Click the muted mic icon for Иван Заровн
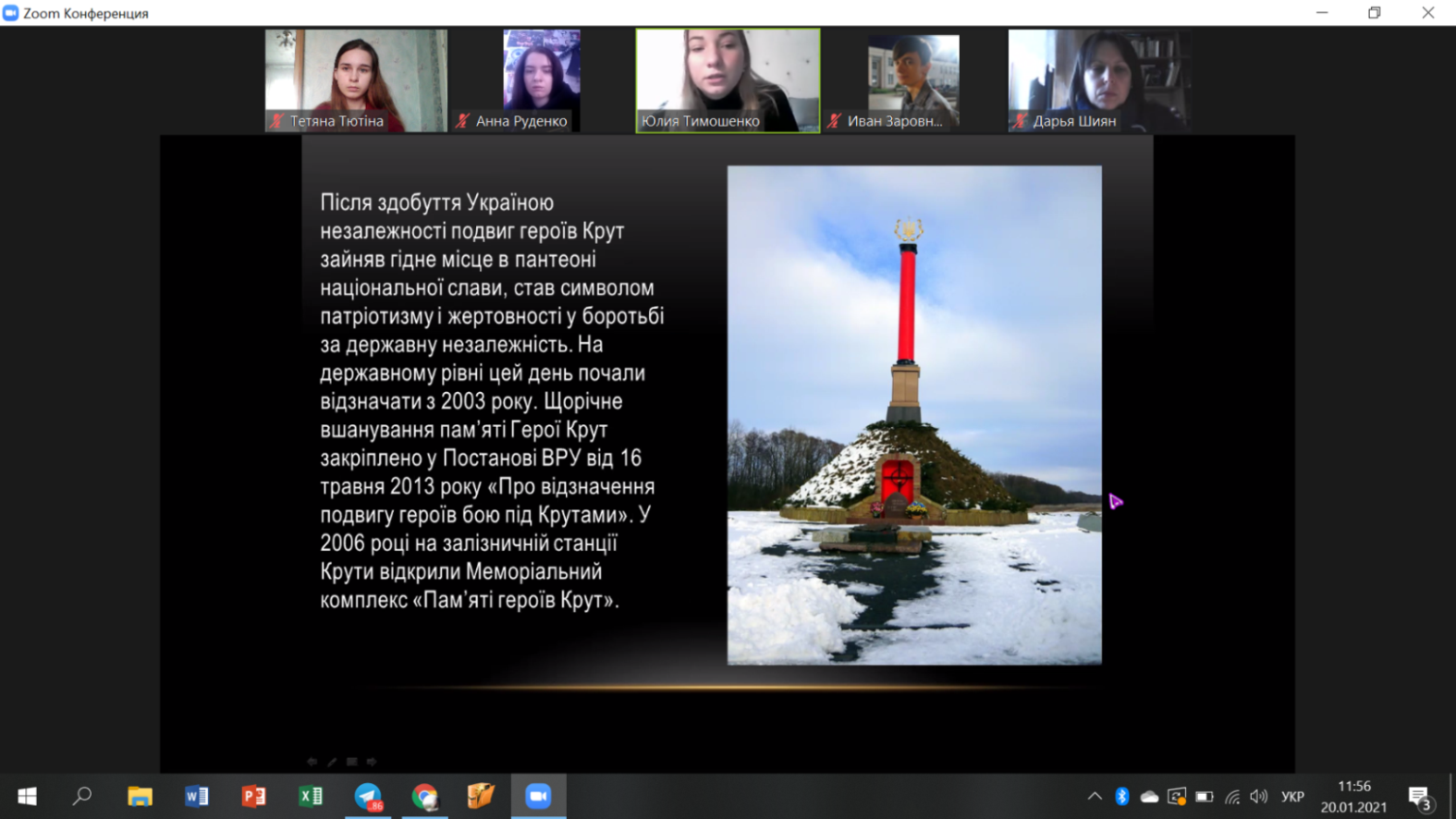Viewport: 1456px width, 819px height. point(835,121)
